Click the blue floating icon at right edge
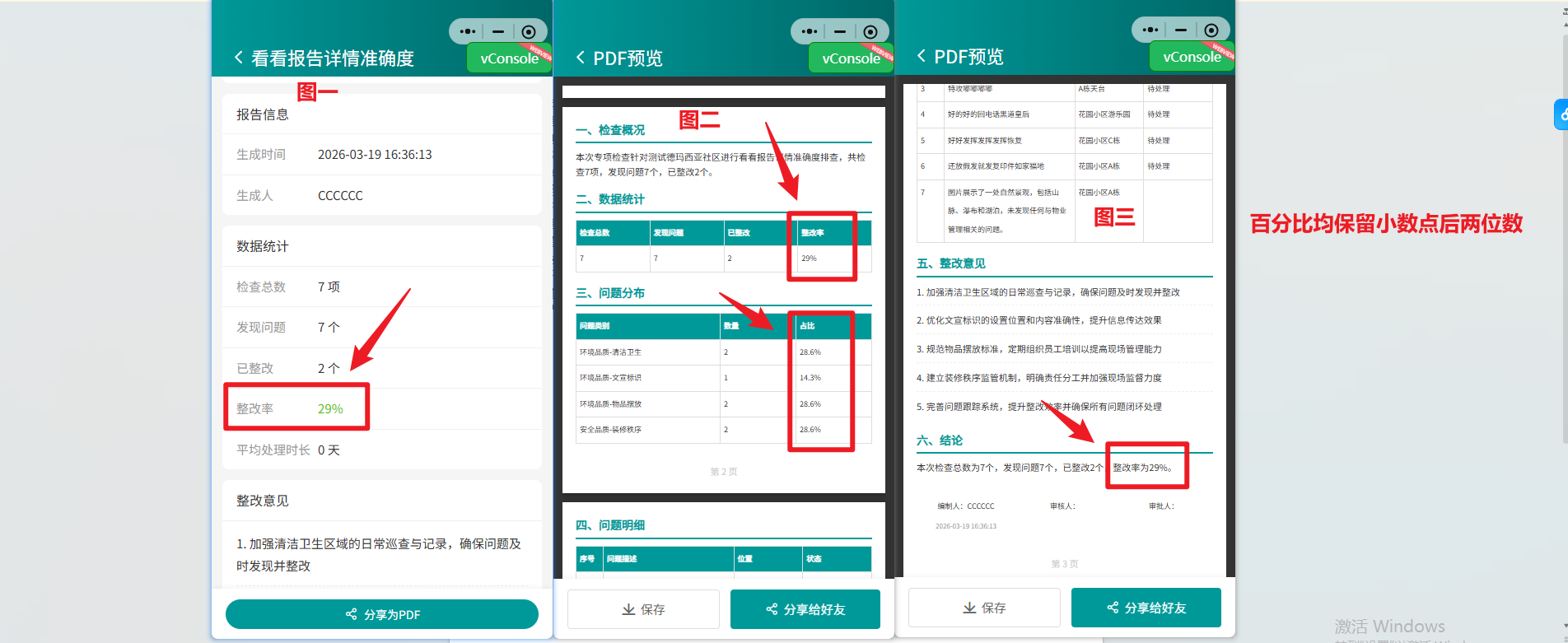The image size is (1568, 643). tap(1560, 114)
